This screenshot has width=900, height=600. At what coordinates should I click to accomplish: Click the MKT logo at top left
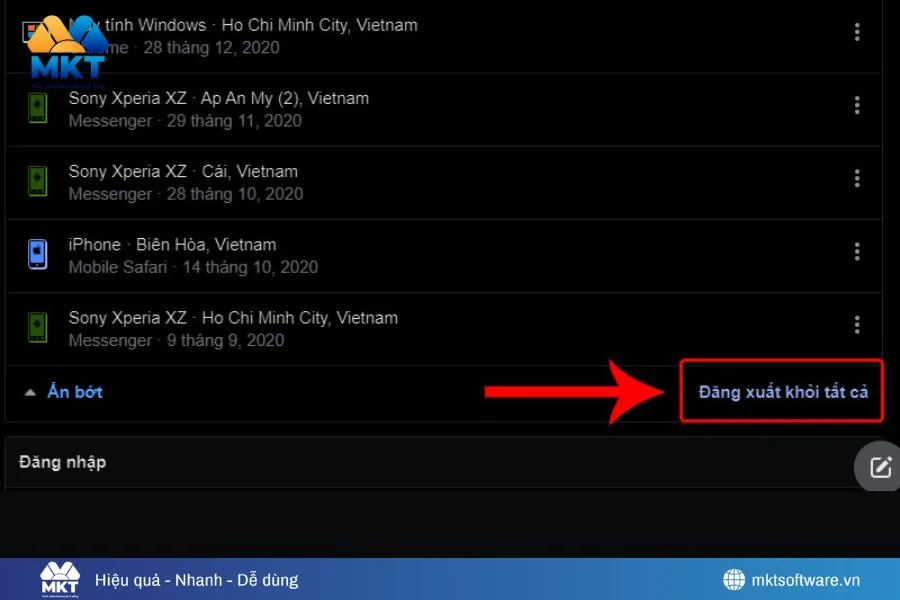point(68,48)
